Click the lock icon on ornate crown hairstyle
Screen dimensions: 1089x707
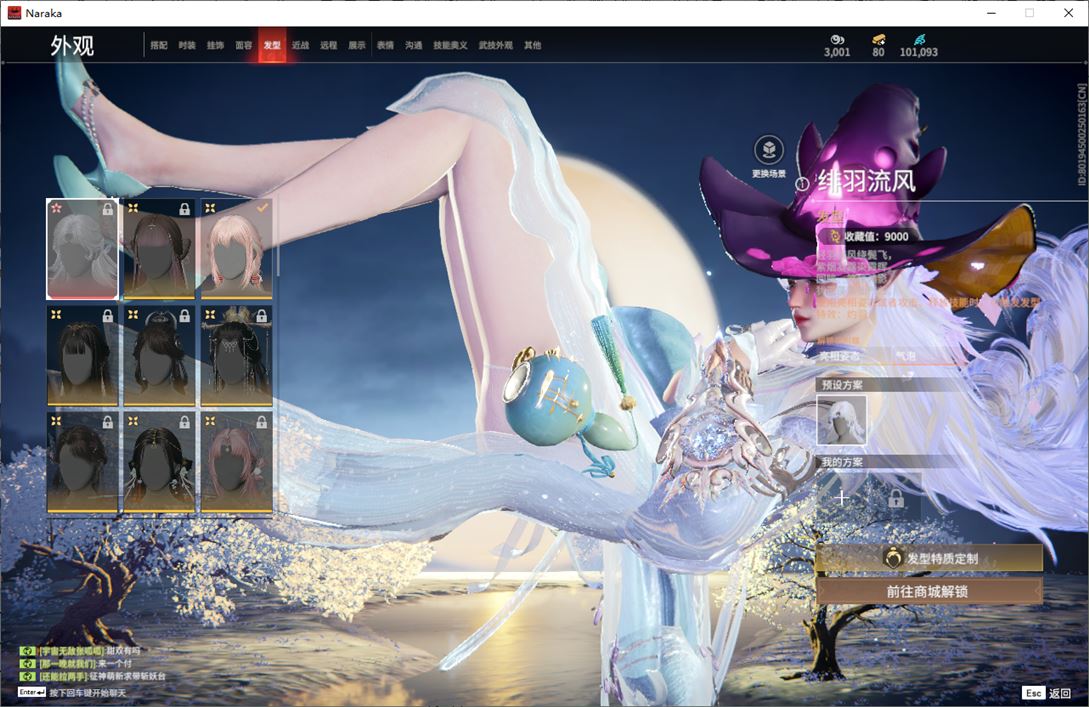point(262,315)
